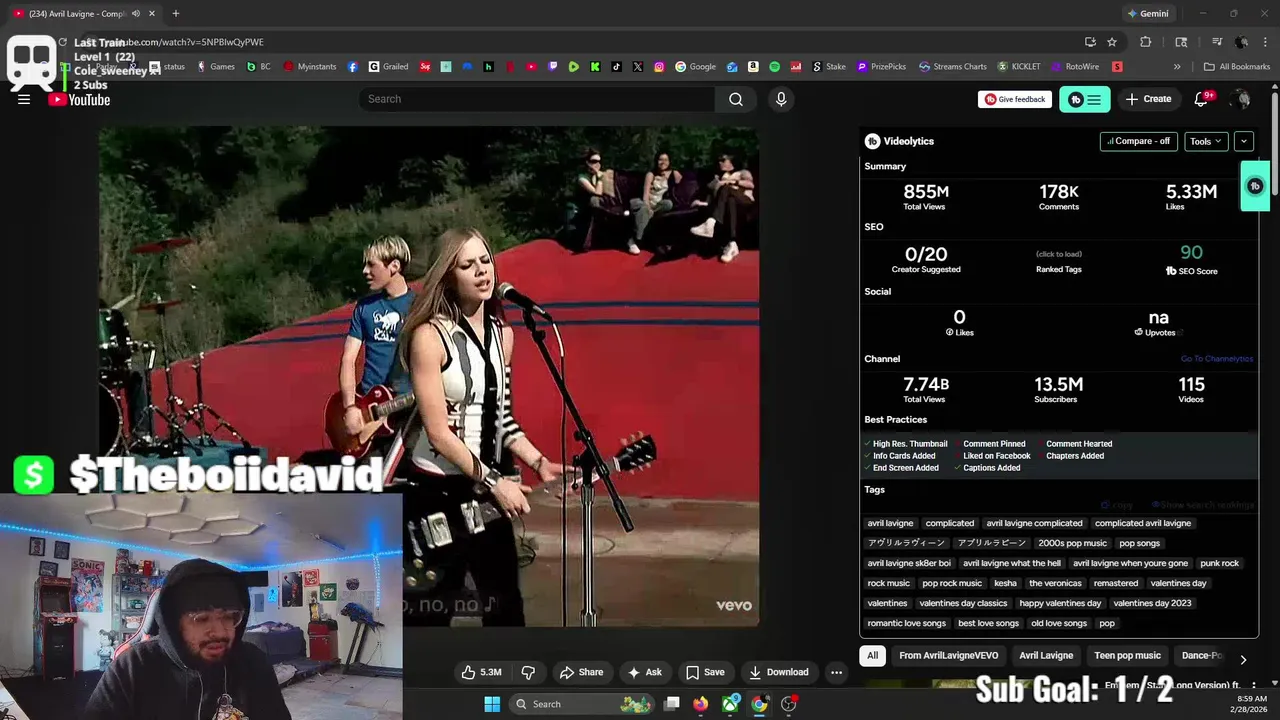Viewport: 1280px width, 720px height.
Task: Select the Avril Lavigne chip
Action: point(1046,656)
